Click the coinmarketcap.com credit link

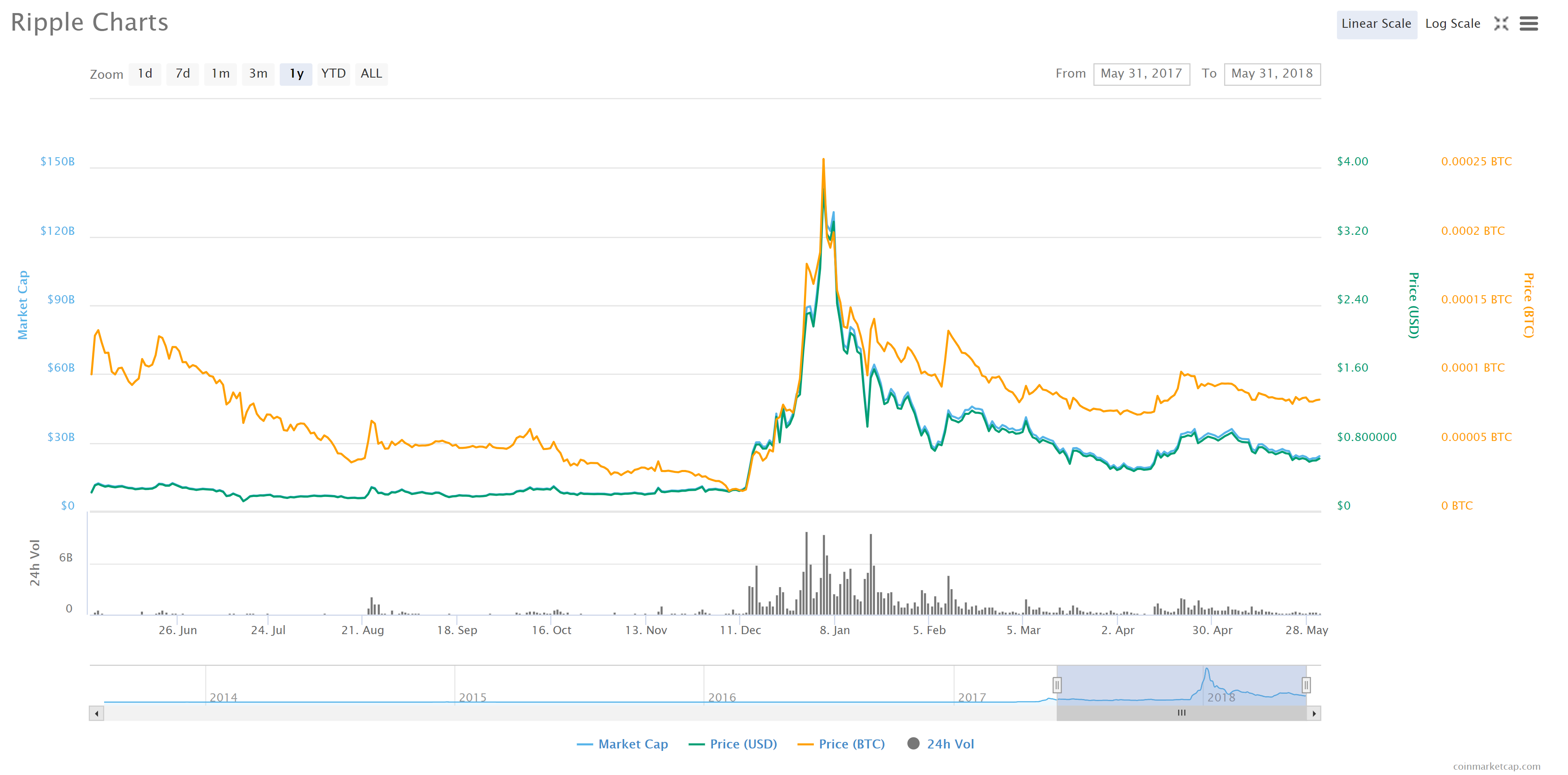(x=1497, y=766)
